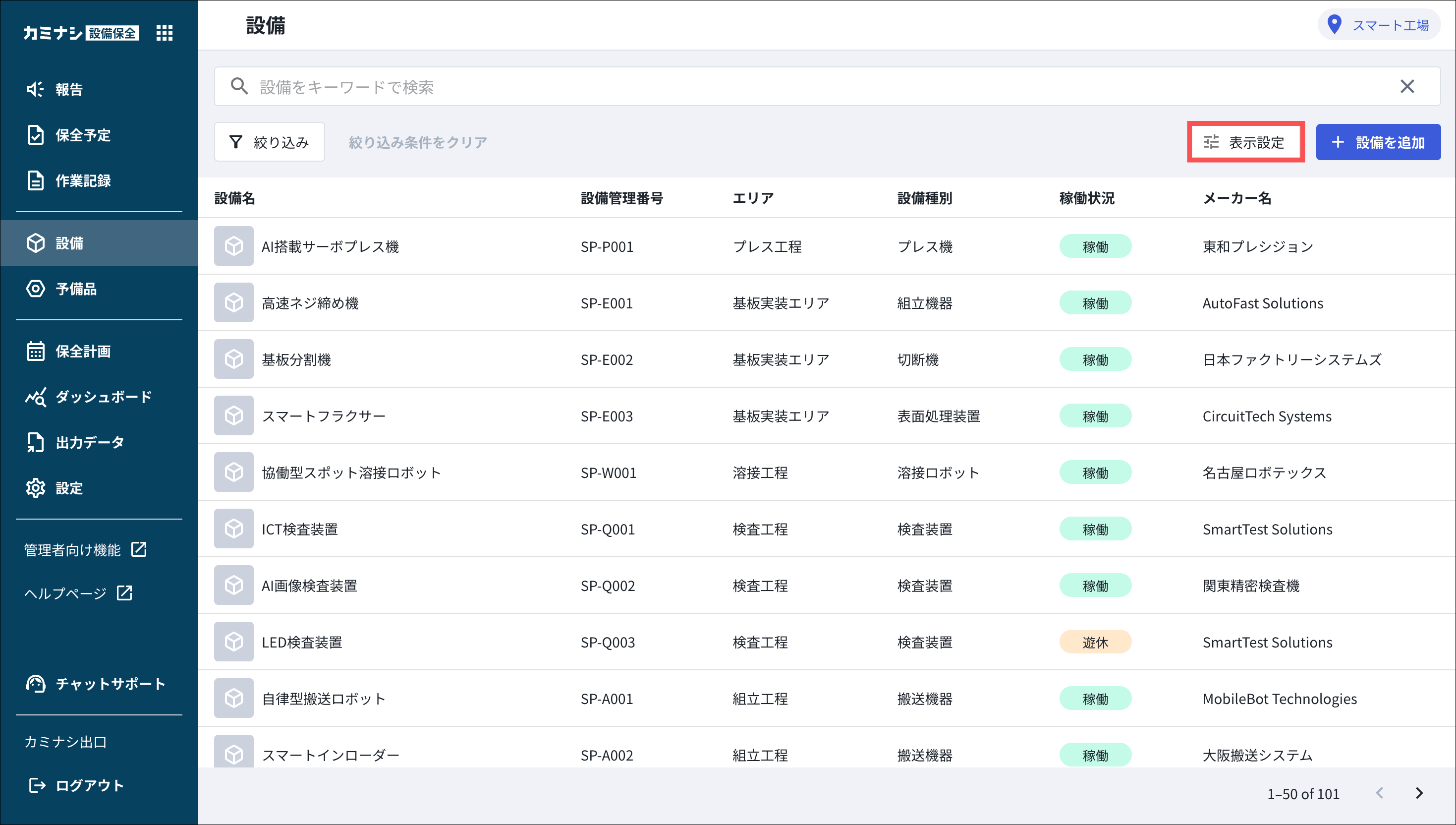Screen dimensions: 1456x825
Task: Open the スマート工場 location selector
Action: (1380, 25)
